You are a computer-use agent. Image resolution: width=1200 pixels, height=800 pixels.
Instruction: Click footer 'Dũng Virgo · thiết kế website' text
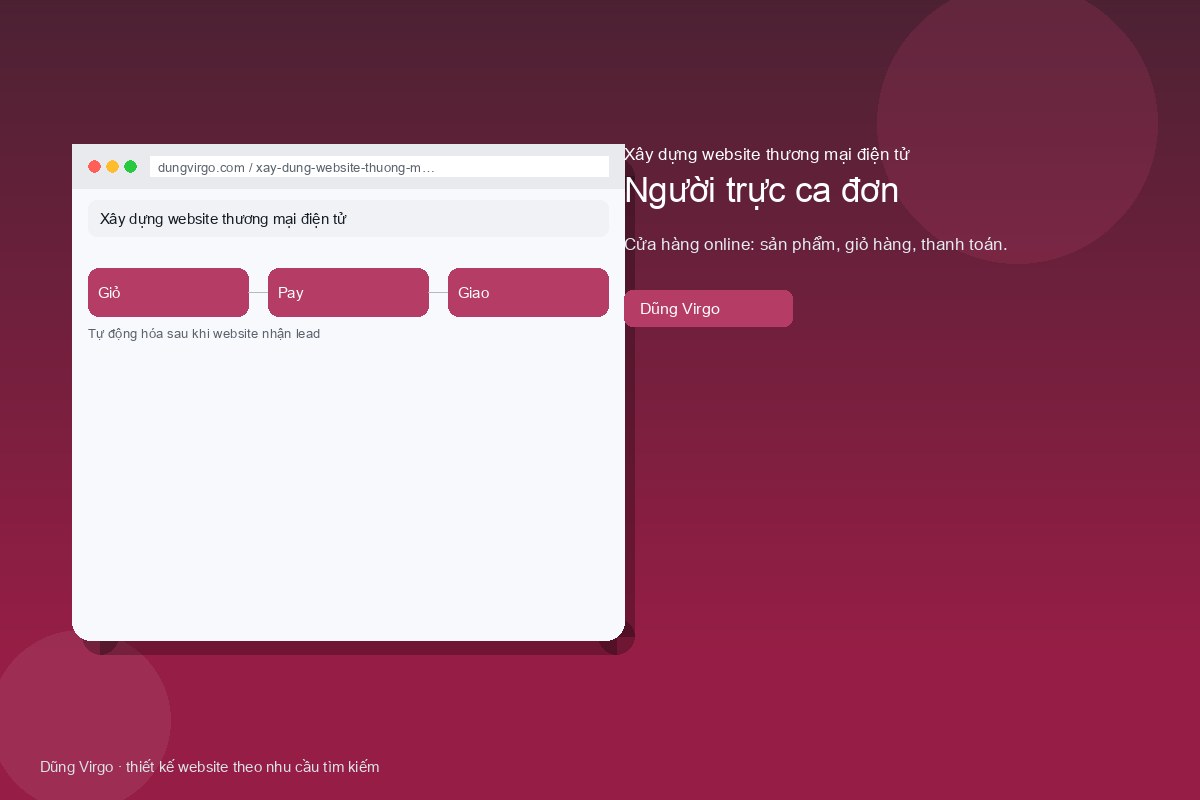[210, 767]
